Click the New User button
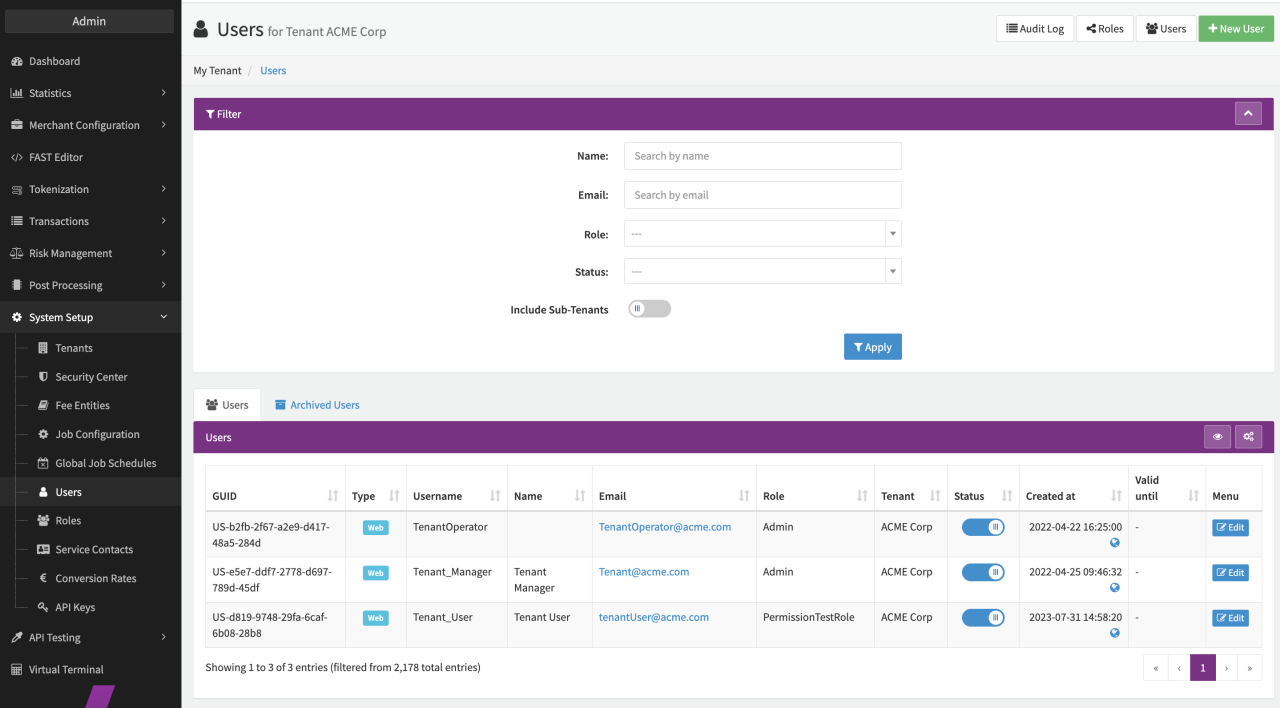This screenshot has height=708, width=1280. click(x=1236, y=29)
